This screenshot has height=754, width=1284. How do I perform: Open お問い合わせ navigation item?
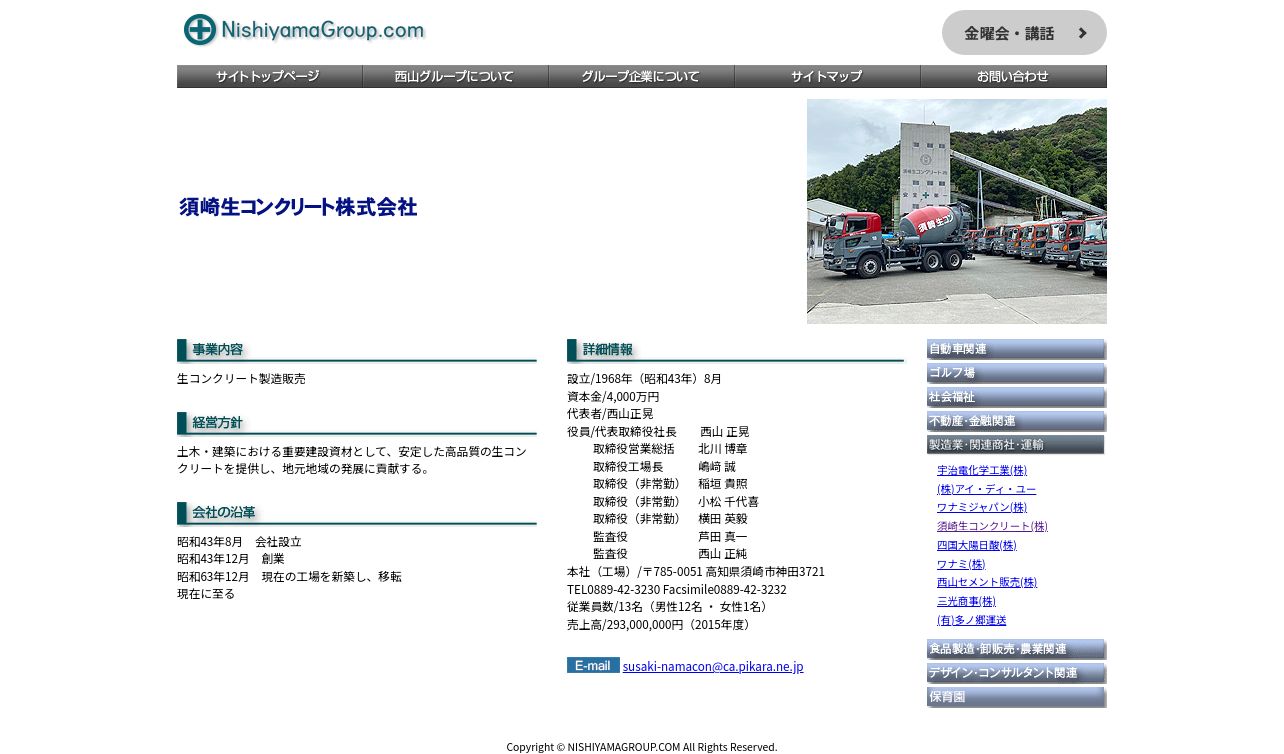pyautogui.click(x=1014, y=77)
